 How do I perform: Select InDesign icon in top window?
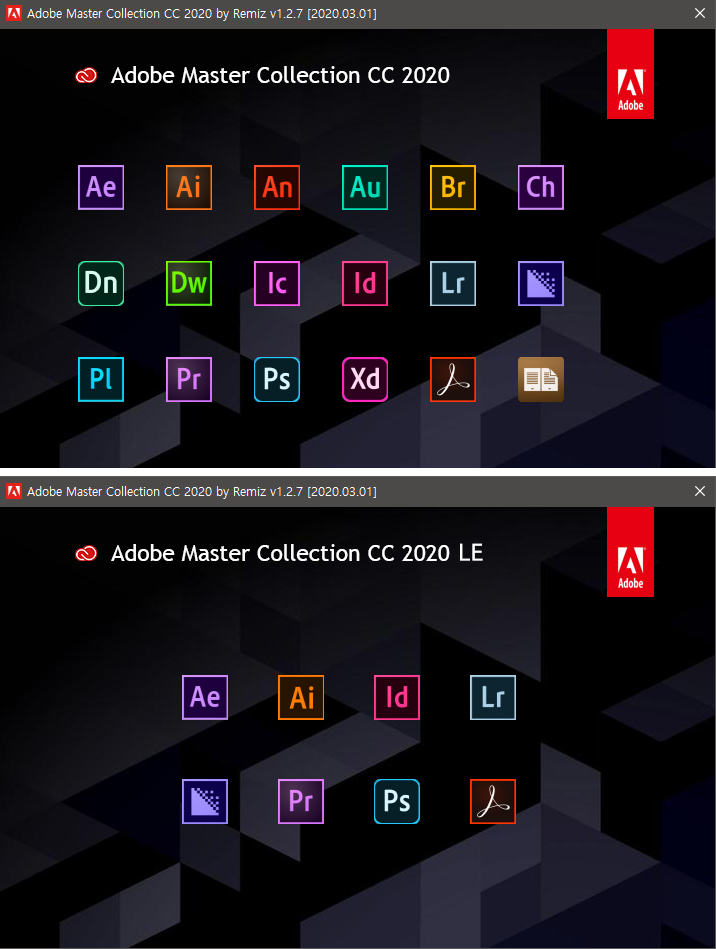click(x=365, y=283)
